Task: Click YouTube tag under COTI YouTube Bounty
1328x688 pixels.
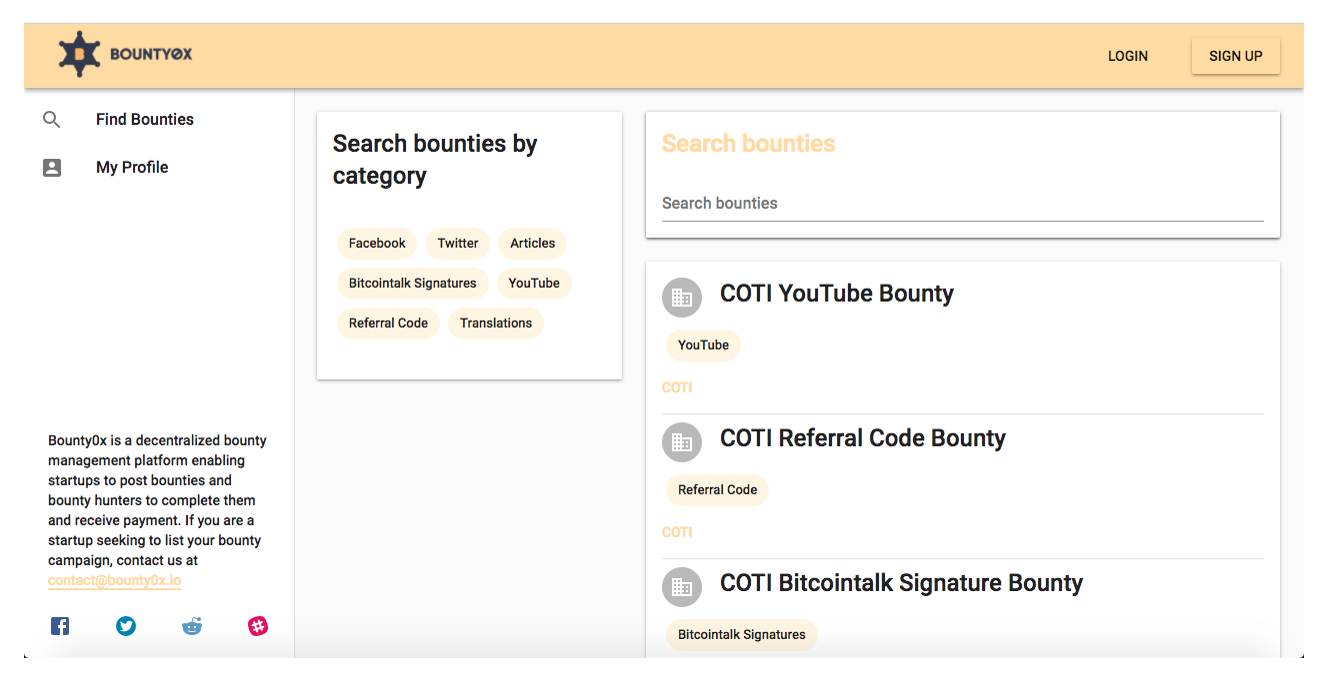Action: coord(703,345)
